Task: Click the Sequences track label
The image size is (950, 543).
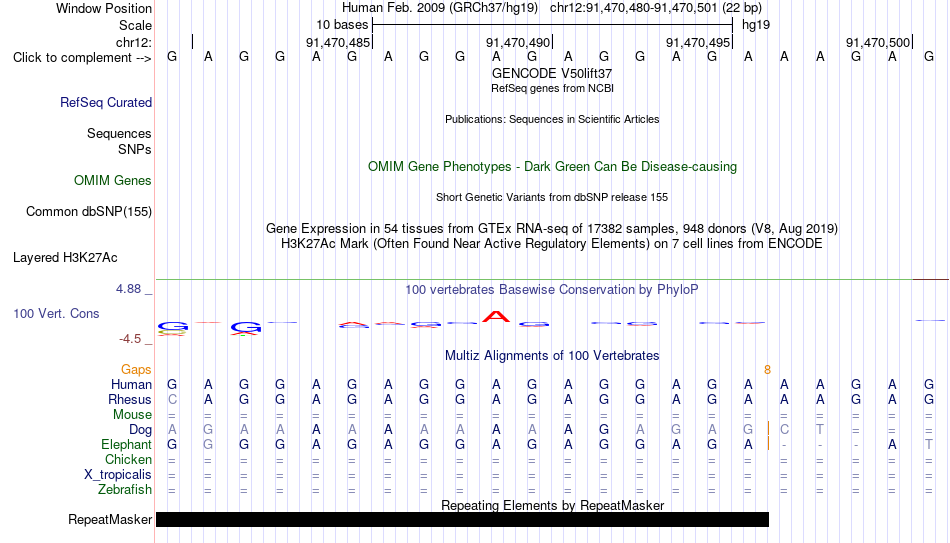Action: coord(119,133)
